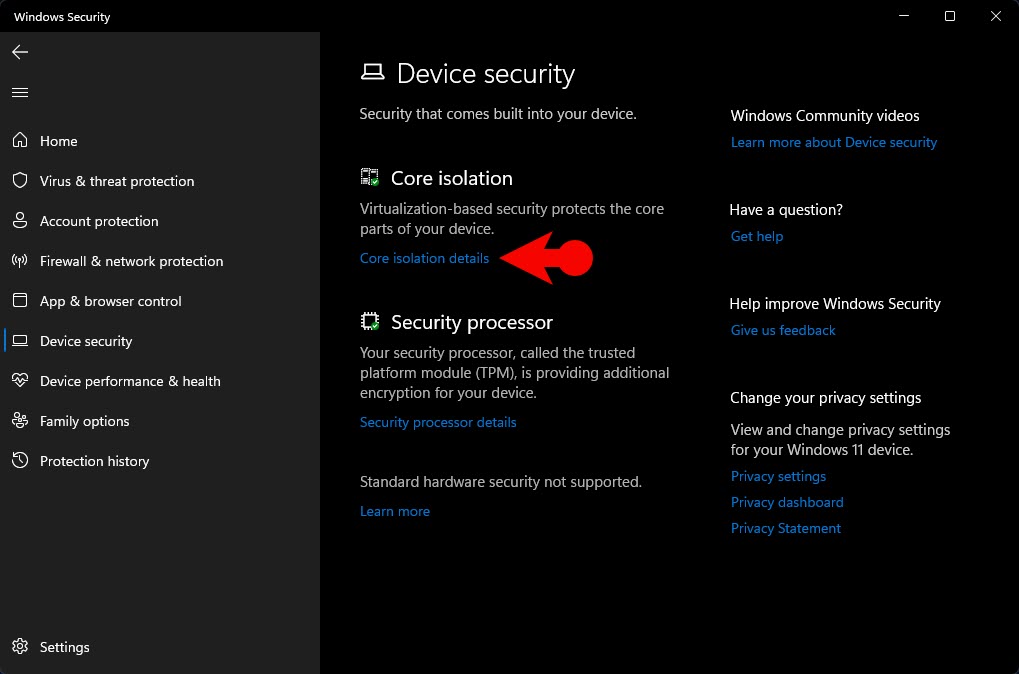Viewport: 1019px width, 674px height.
Task: Toggle the hamburger navigation menu
Action: pos(20,92)
